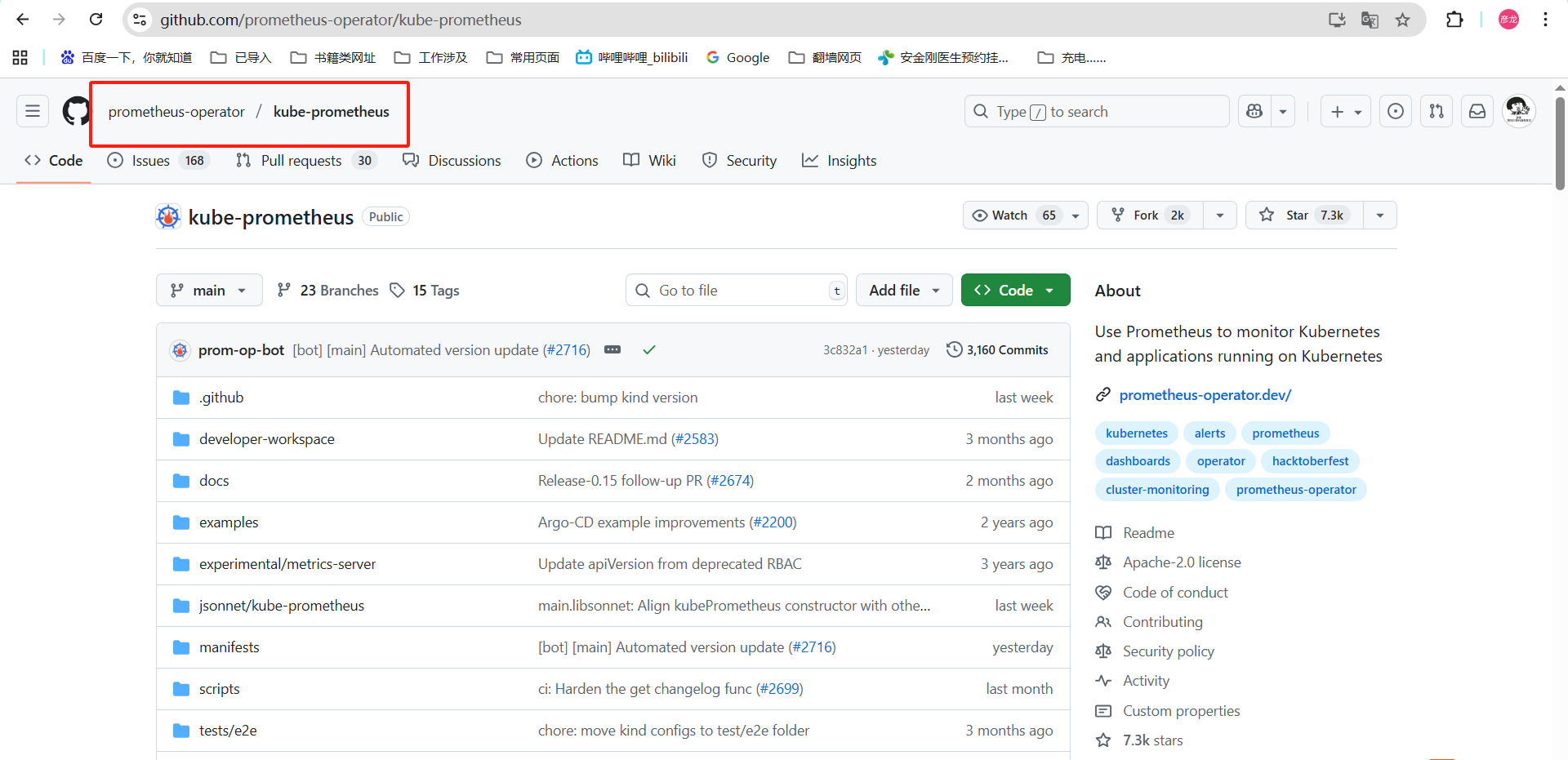Click prometheus-operator owner breadcrumb link
The height and width of the screenshot is (760, 1568).
pyautogui.click(x=176, y=112)
